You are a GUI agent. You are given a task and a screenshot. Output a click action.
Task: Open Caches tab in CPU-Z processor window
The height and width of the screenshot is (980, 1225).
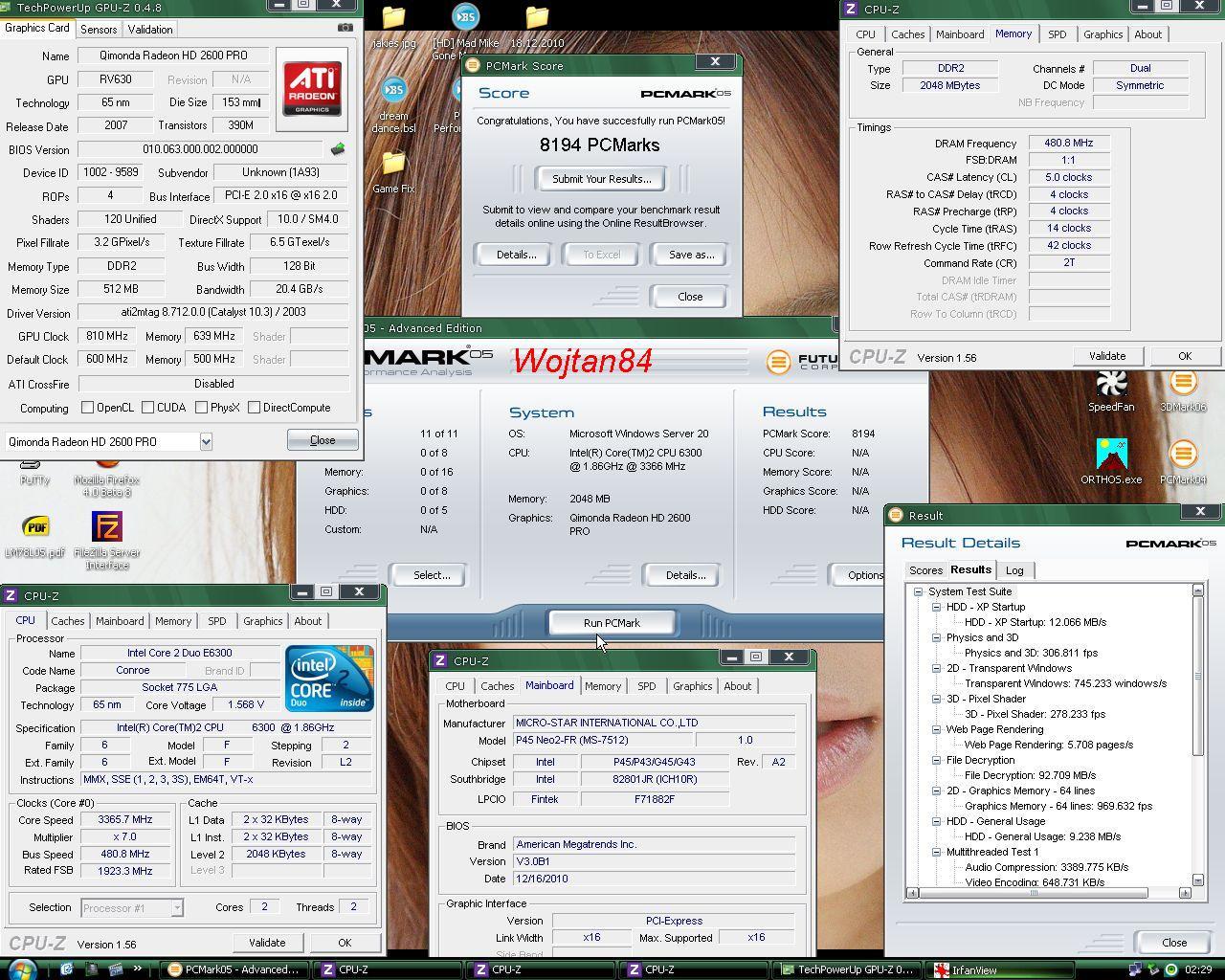click(x=68, y=621)
